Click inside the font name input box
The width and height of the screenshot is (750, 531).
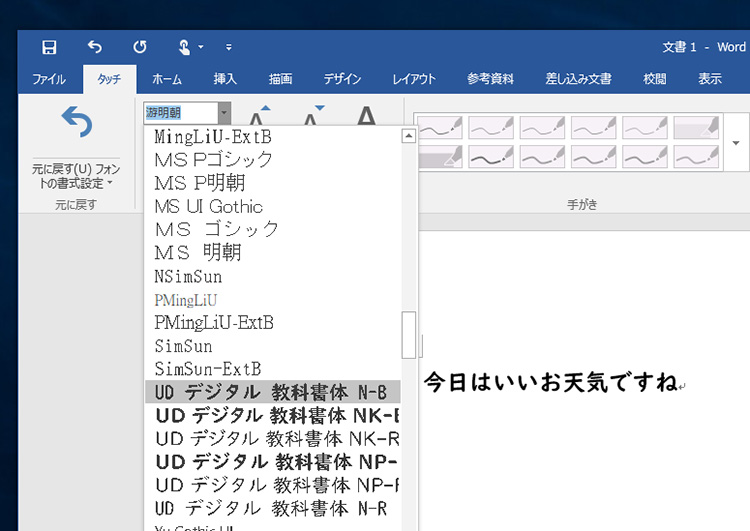click(x=180, y=113)
